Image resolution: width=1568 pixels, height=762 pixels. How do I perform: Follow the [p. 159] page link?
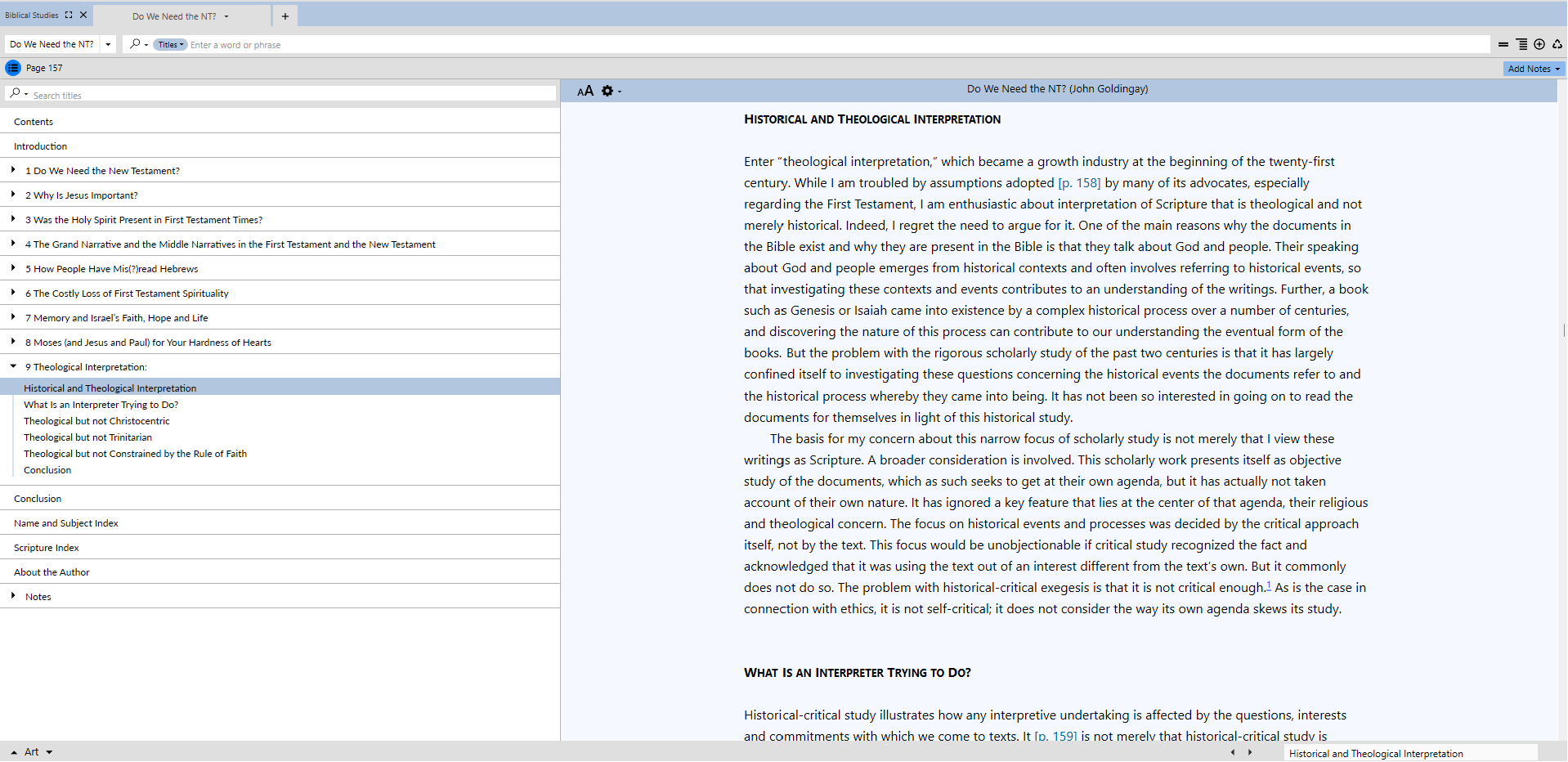pos(1055,736)
